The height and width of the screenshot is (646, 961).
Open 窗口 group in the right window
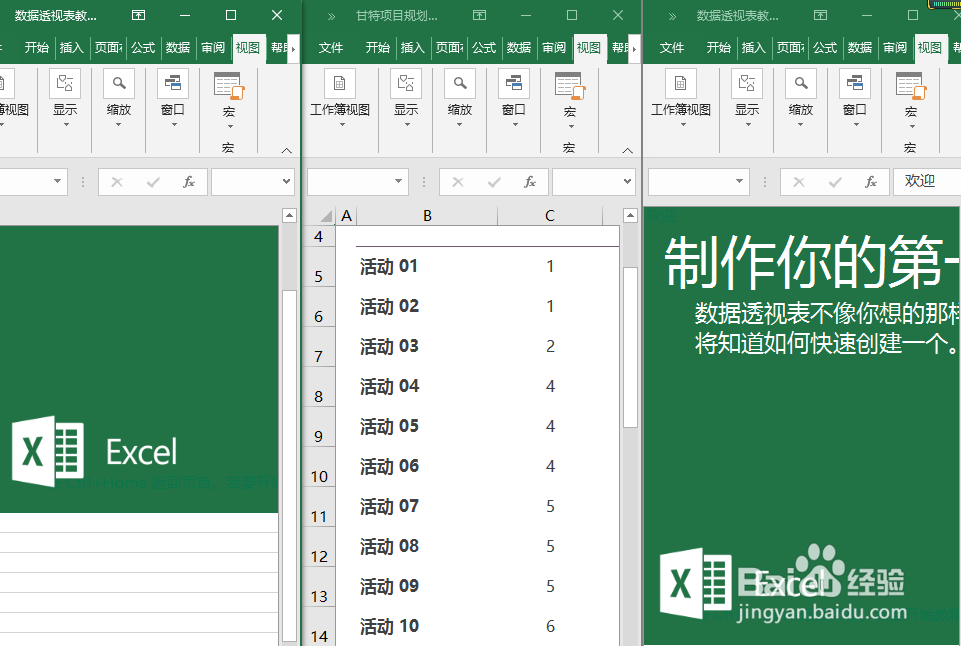click(855, 99)
